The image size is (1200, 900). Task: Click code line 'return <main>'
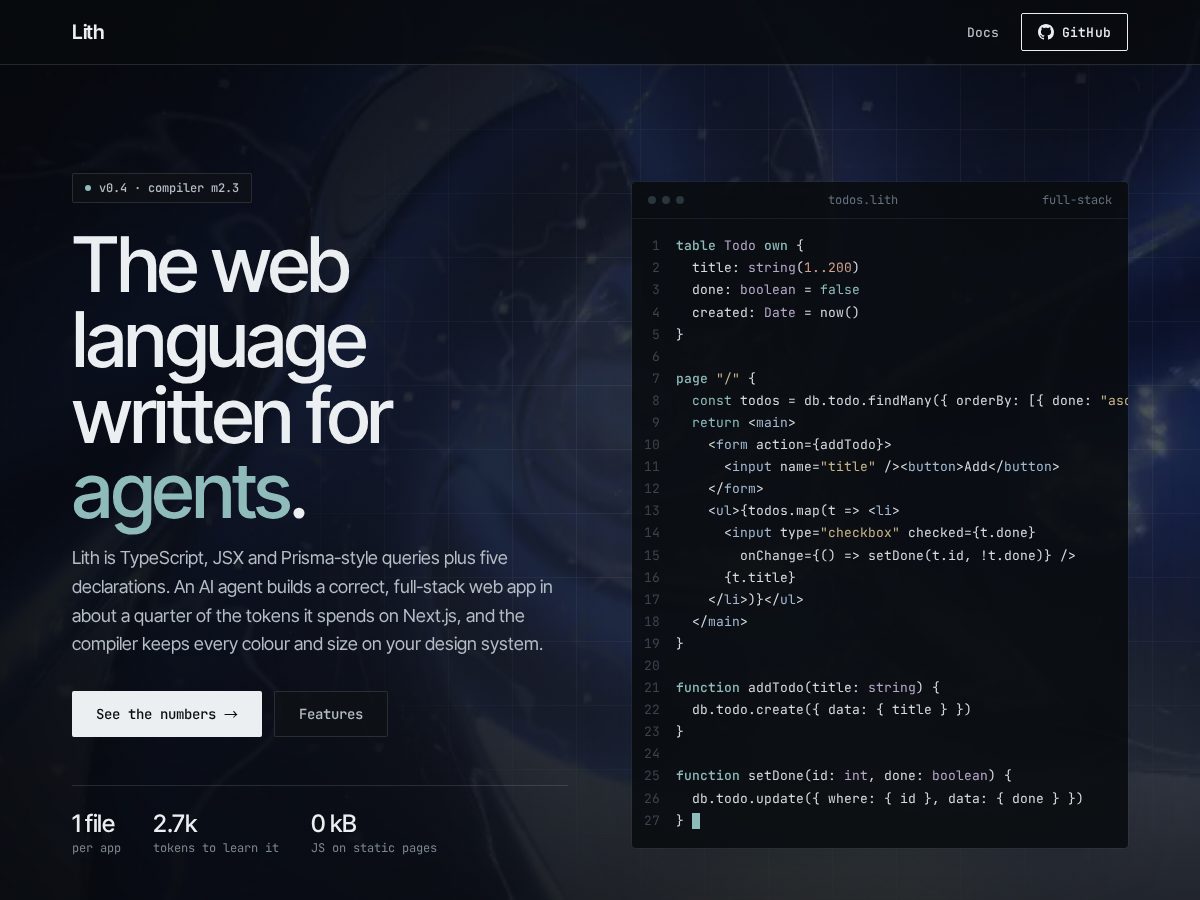(744, 422)
